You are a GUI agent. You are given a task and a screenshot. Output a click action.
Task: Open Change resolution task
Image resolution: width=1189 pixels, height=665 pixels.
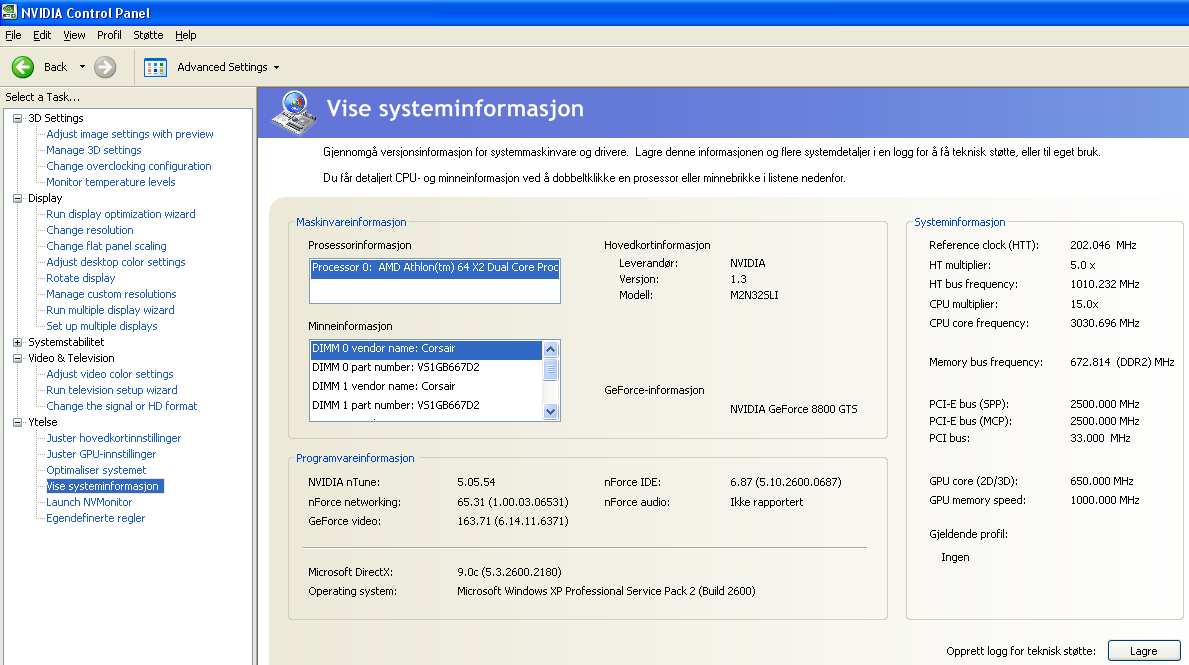coord(89,230)
